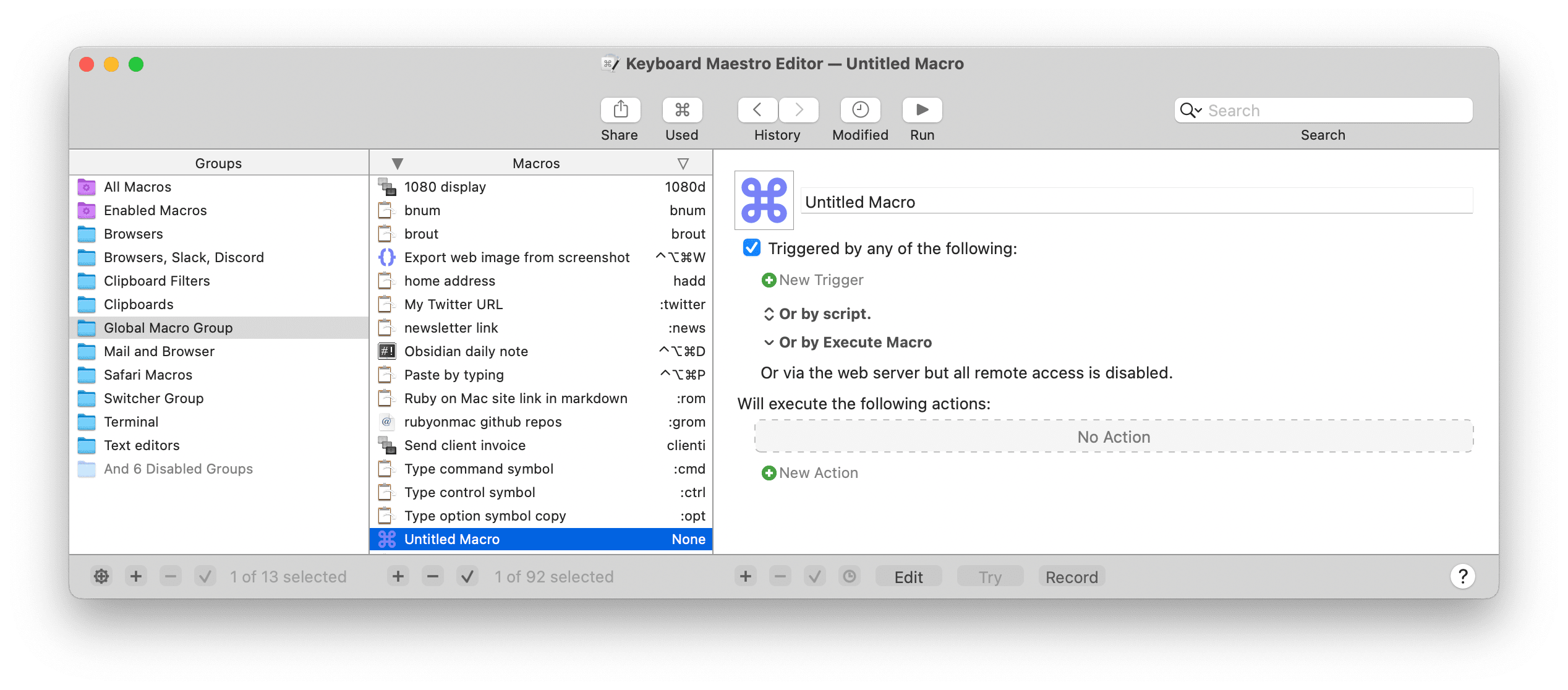Select the 'Send client invoice' macro
Screen dimensions: 1568x690
[541, 445]
